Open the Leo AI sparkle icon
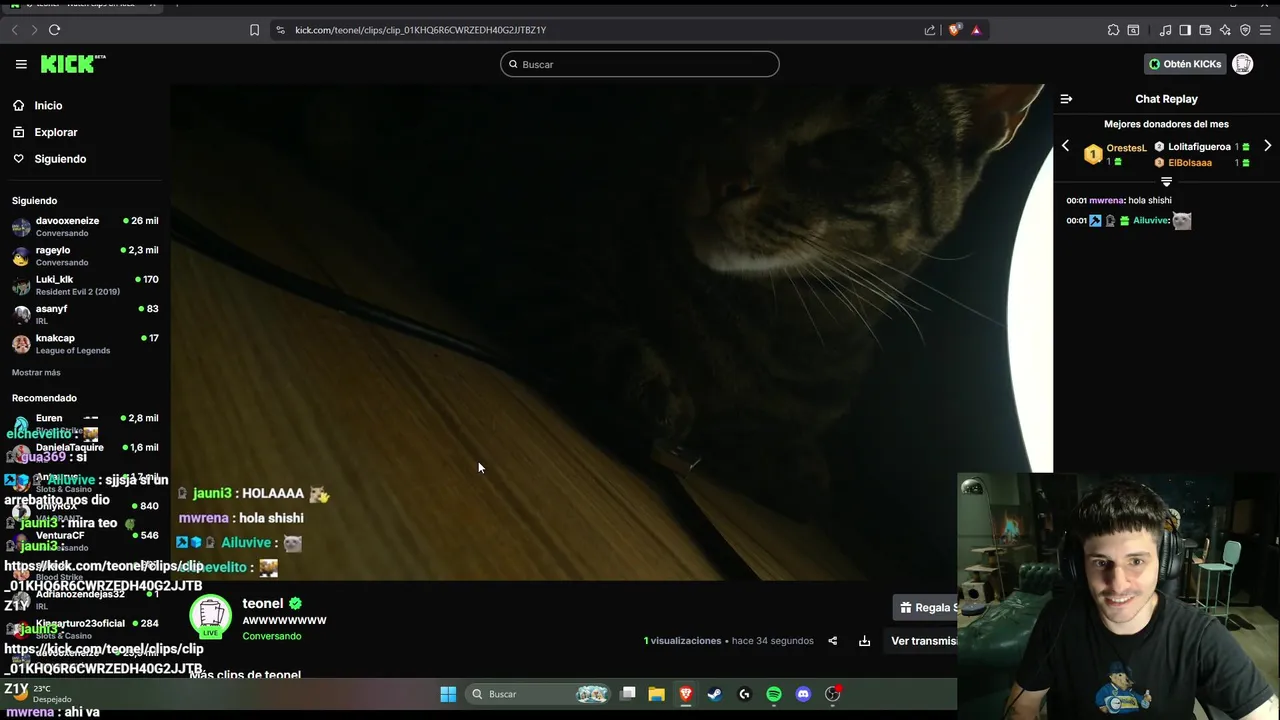This screenshot has height=720, width=1280. [x=1225, y=30]
